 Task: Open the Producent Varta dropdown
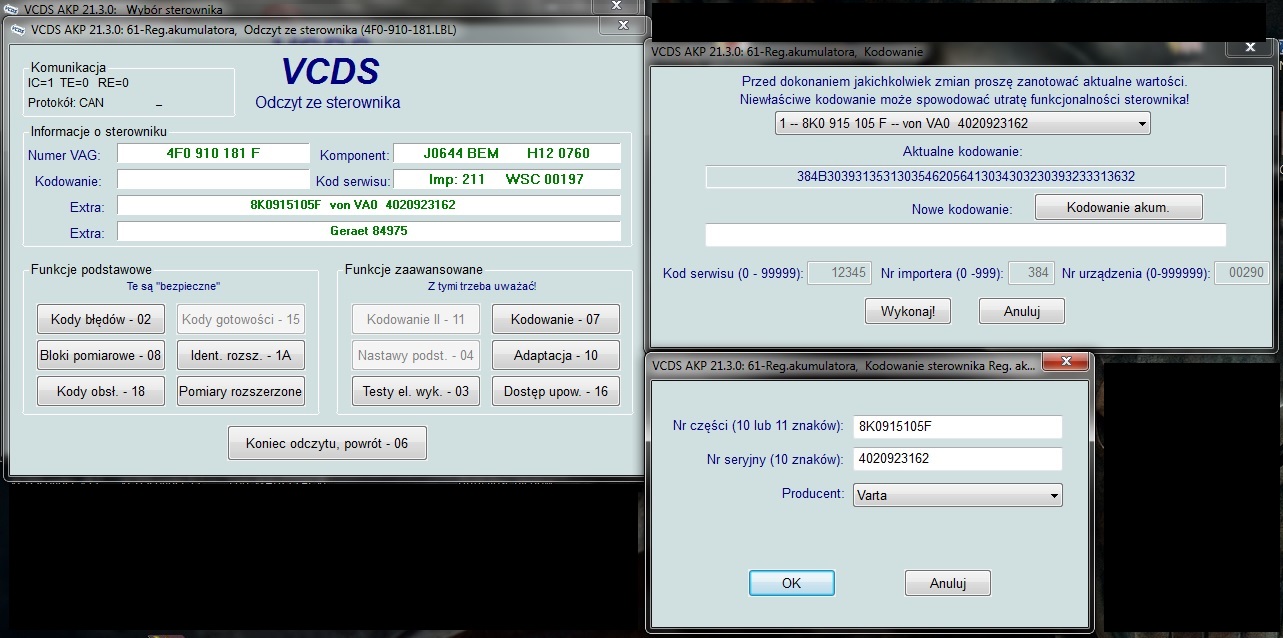pyautogui.click(x=957, y=495)
